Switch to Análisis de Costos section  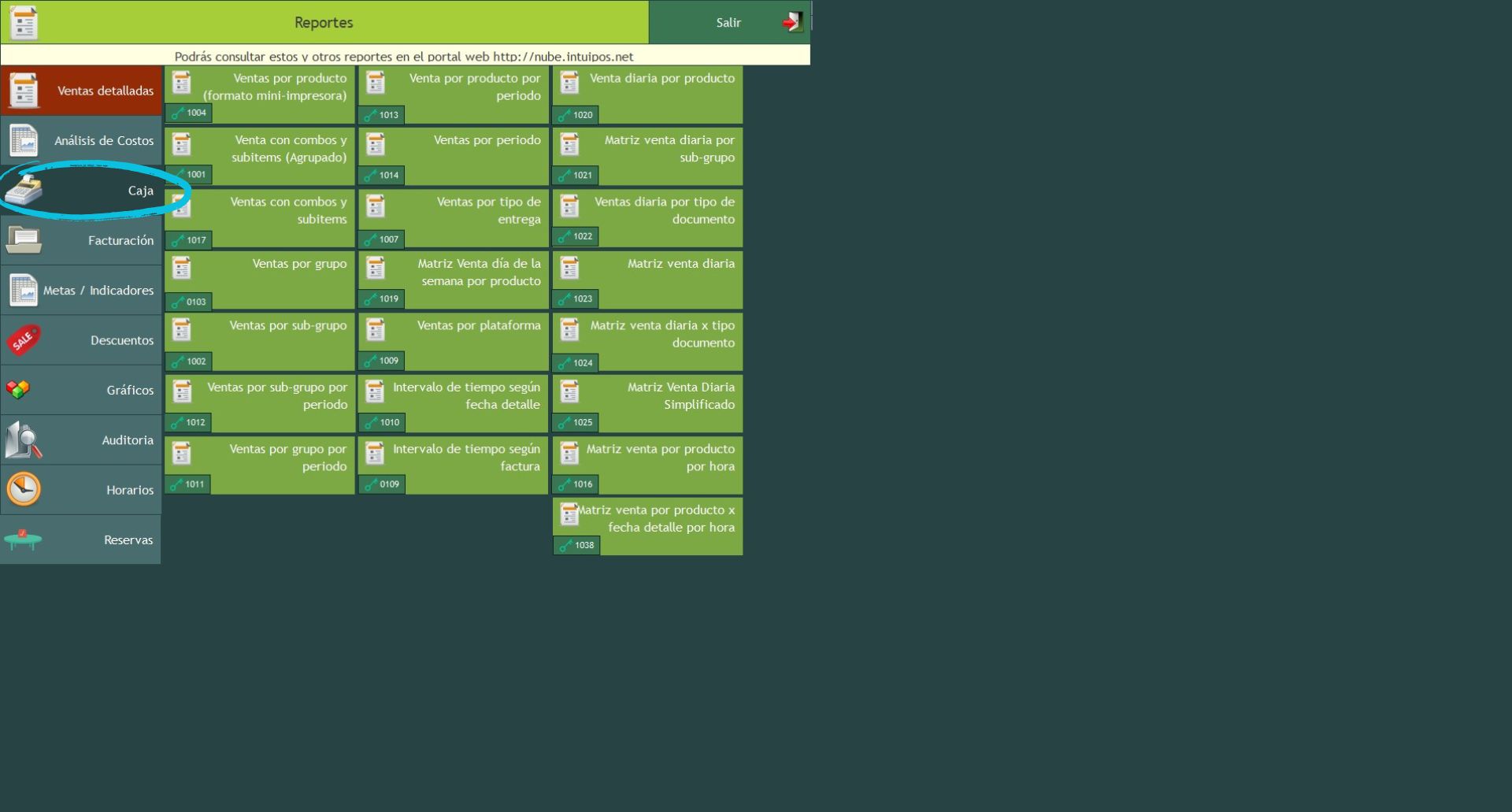(81, 141)
